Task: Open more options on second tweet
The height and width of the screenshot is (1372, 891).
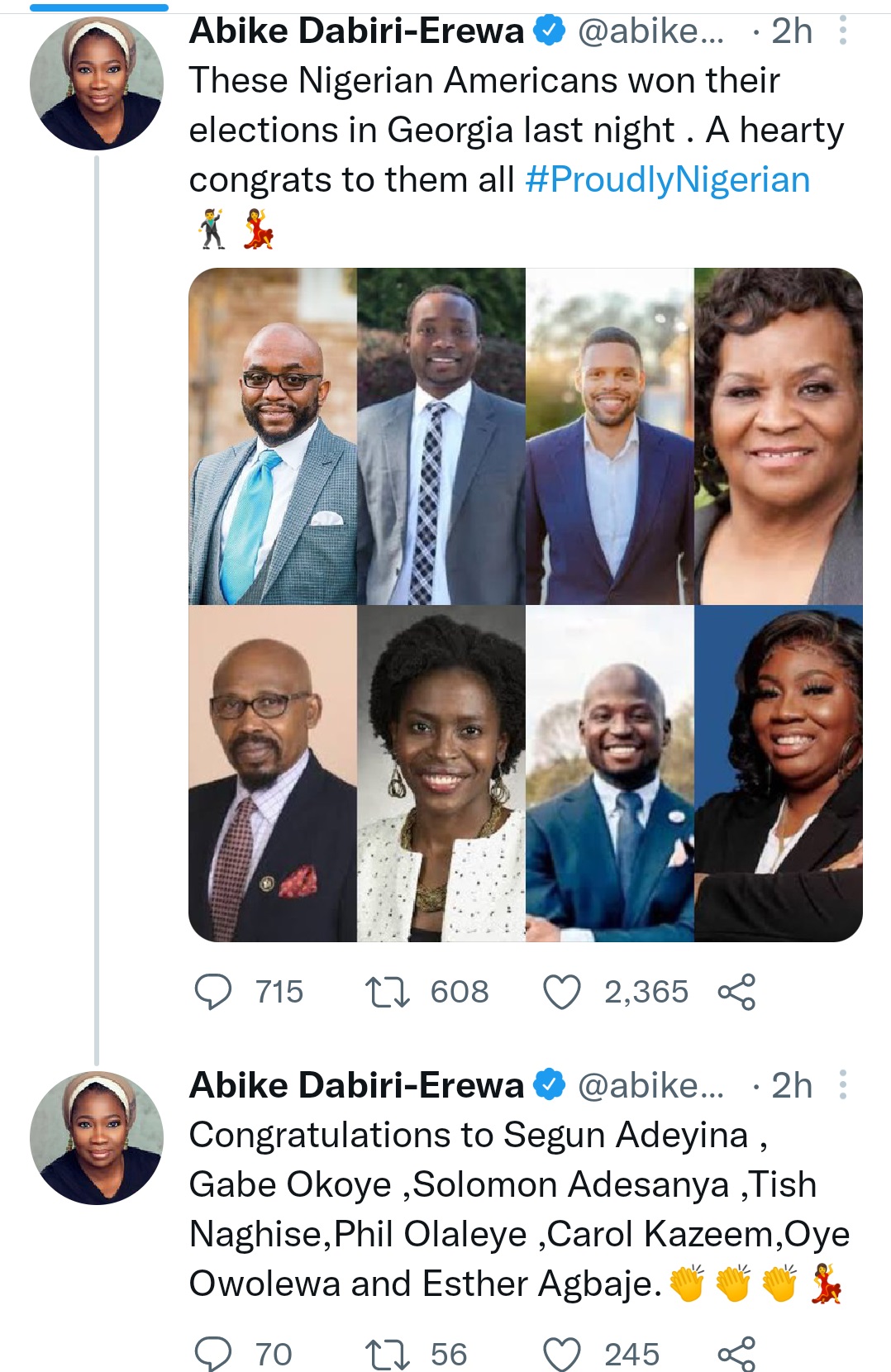Action: click(x=842, y=1085)
